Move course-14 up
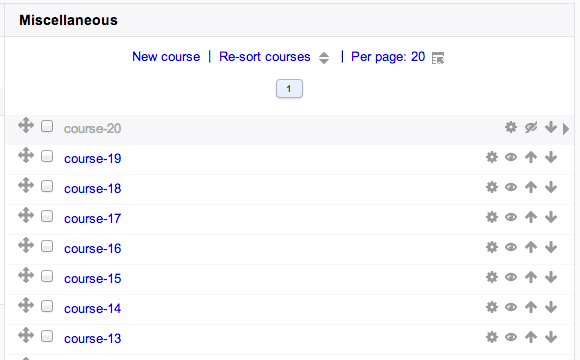580x360 pixels. point(531,307)
